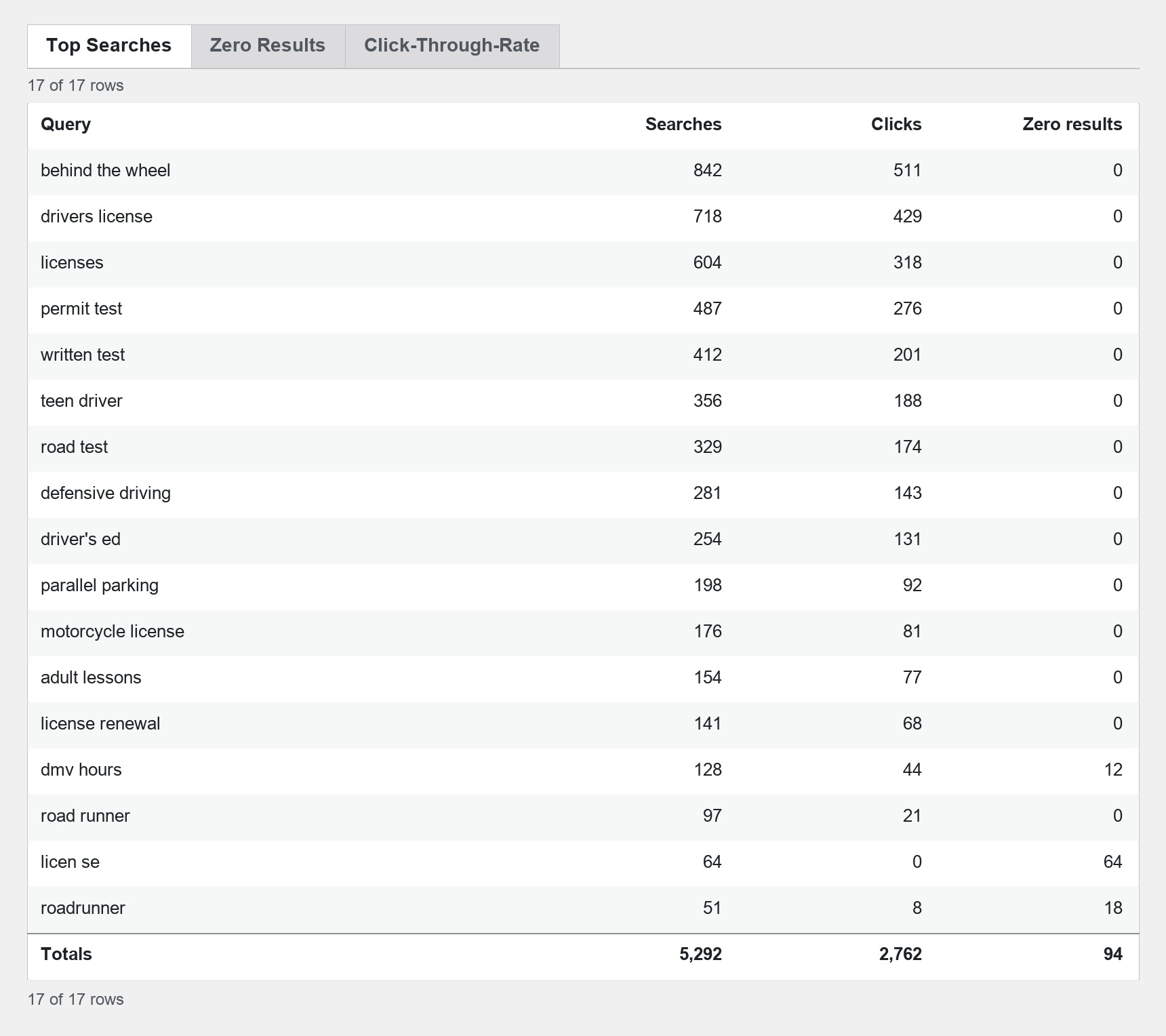Click the 2,762 total clicks
This screenshot has width=1166, height=1036.
click(901, 955)
